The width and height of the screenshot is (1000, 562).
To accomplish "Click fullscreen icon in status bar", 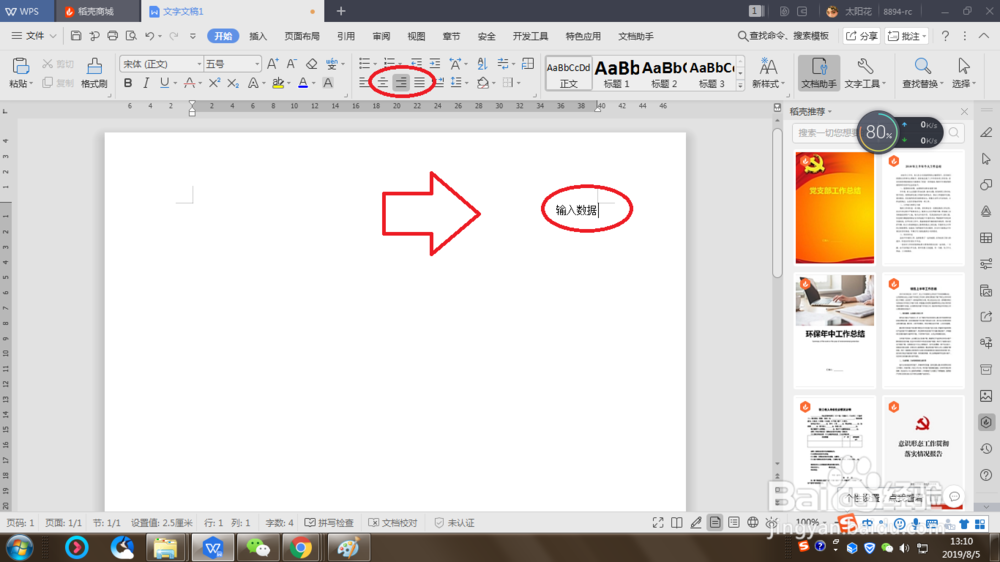I will (x=658, y=522).
